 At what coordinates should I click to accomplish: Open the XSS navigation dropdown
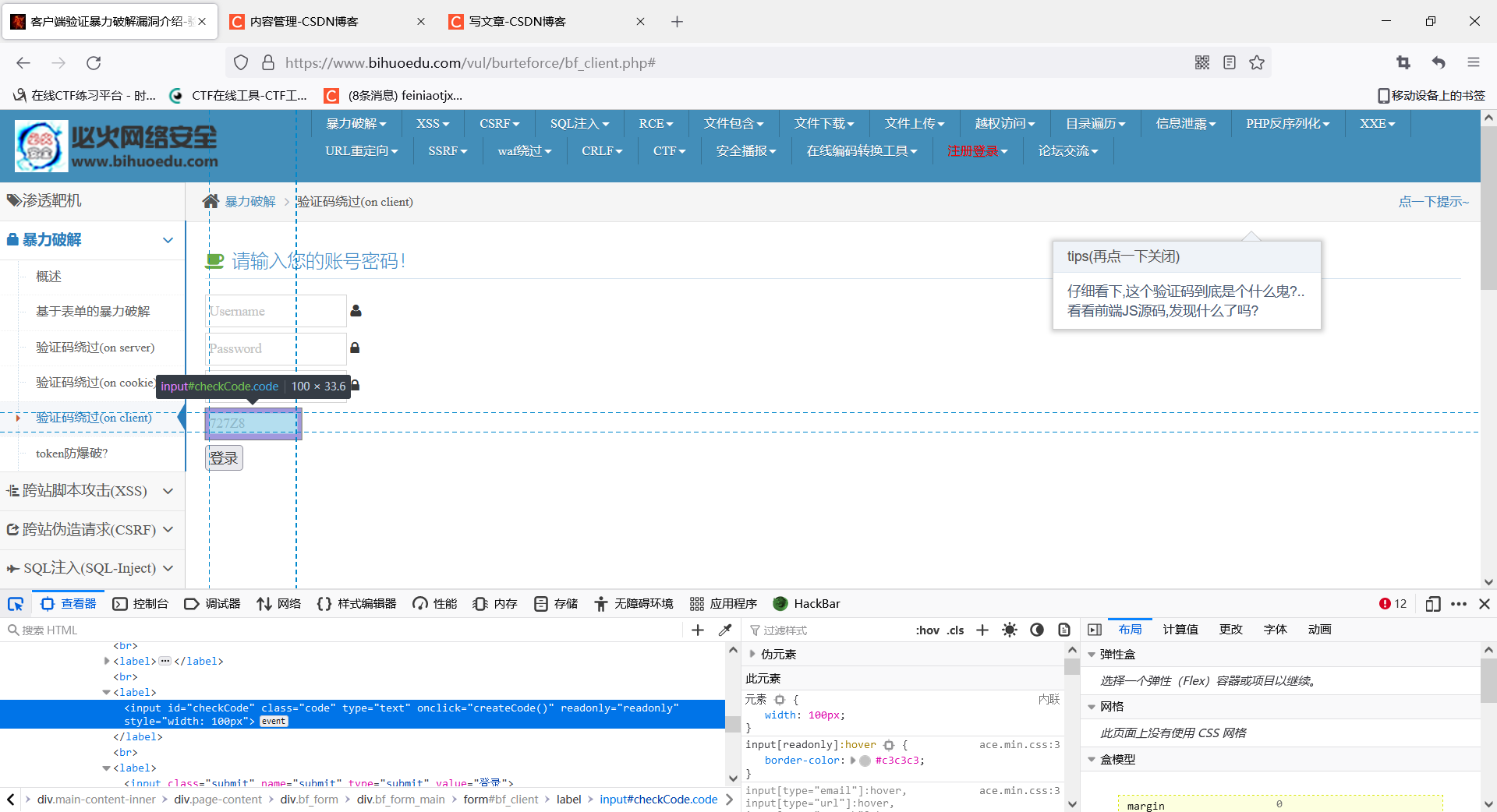click(431, 123)
